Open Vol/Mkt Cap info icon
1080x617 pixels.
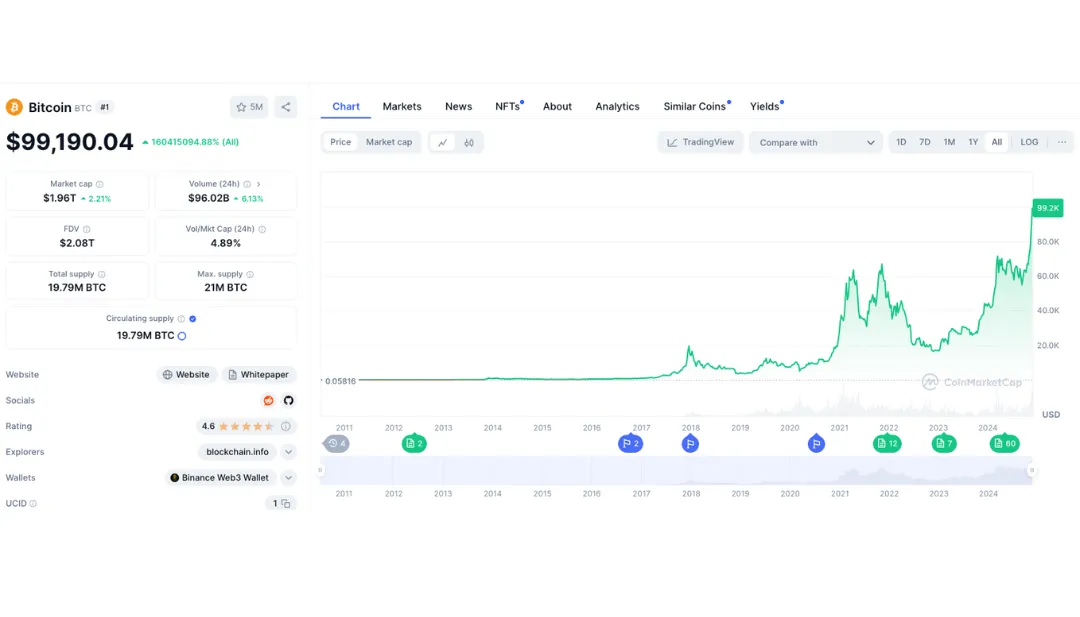click(x=262, y=229)
